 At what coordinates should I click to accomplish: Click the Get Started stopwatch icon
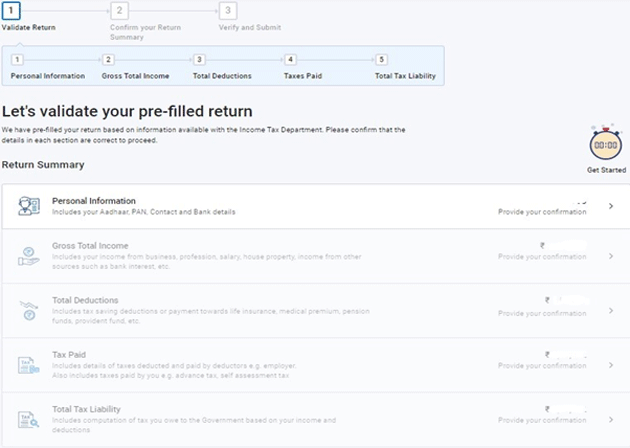[x=606, y=144]
